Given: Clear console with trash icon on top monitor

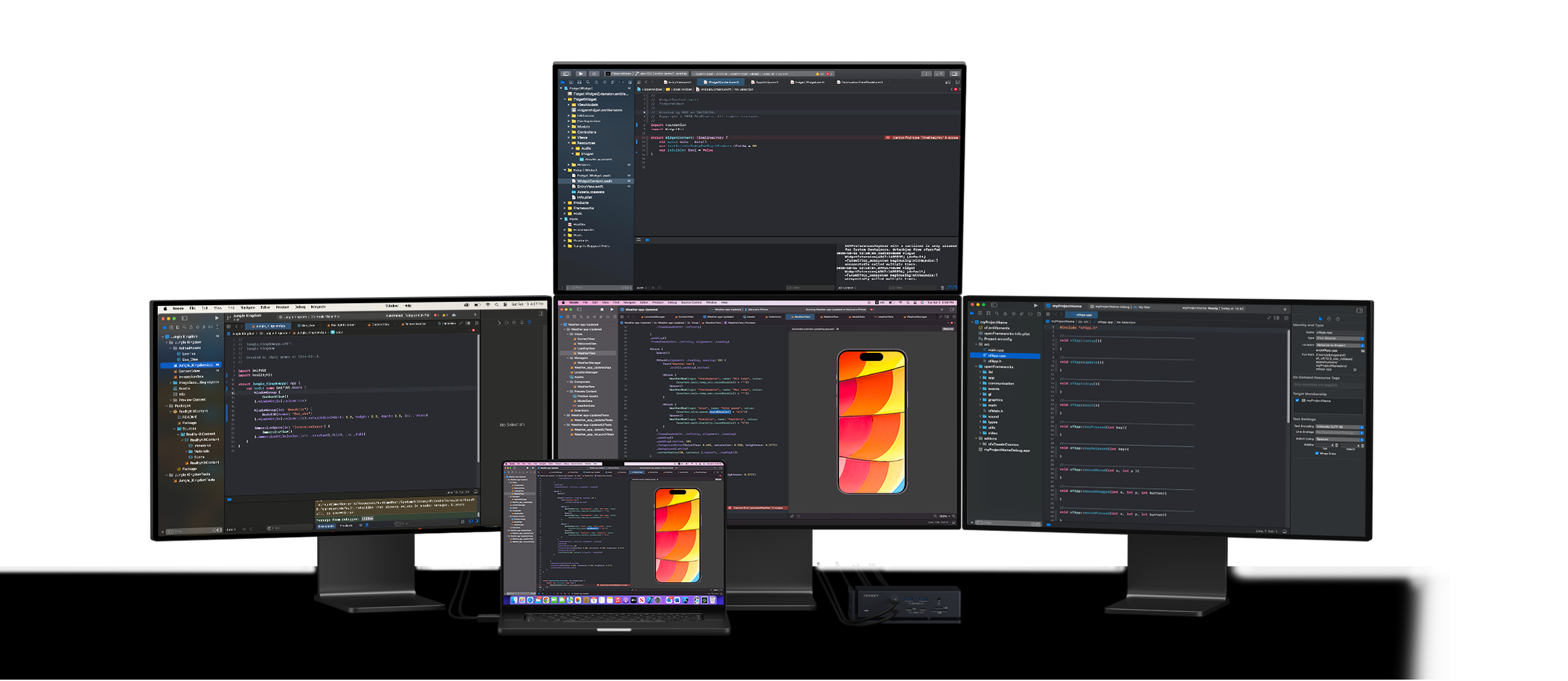Looking at the screenshot, I should pyautogui.click(x=942, y=288).
